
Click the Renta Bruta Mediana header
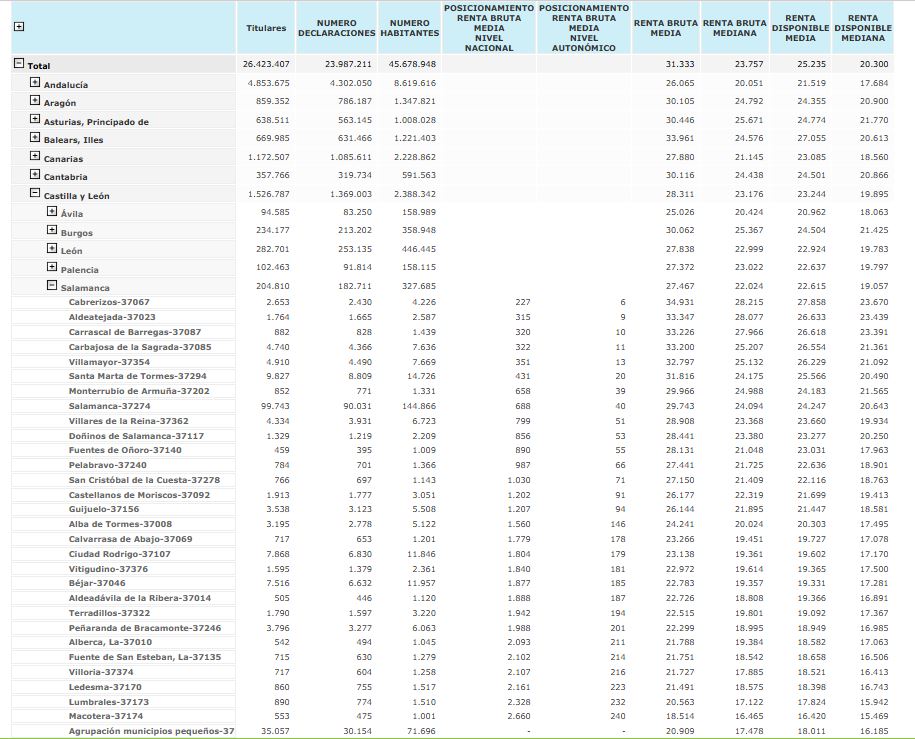(734, 28)
